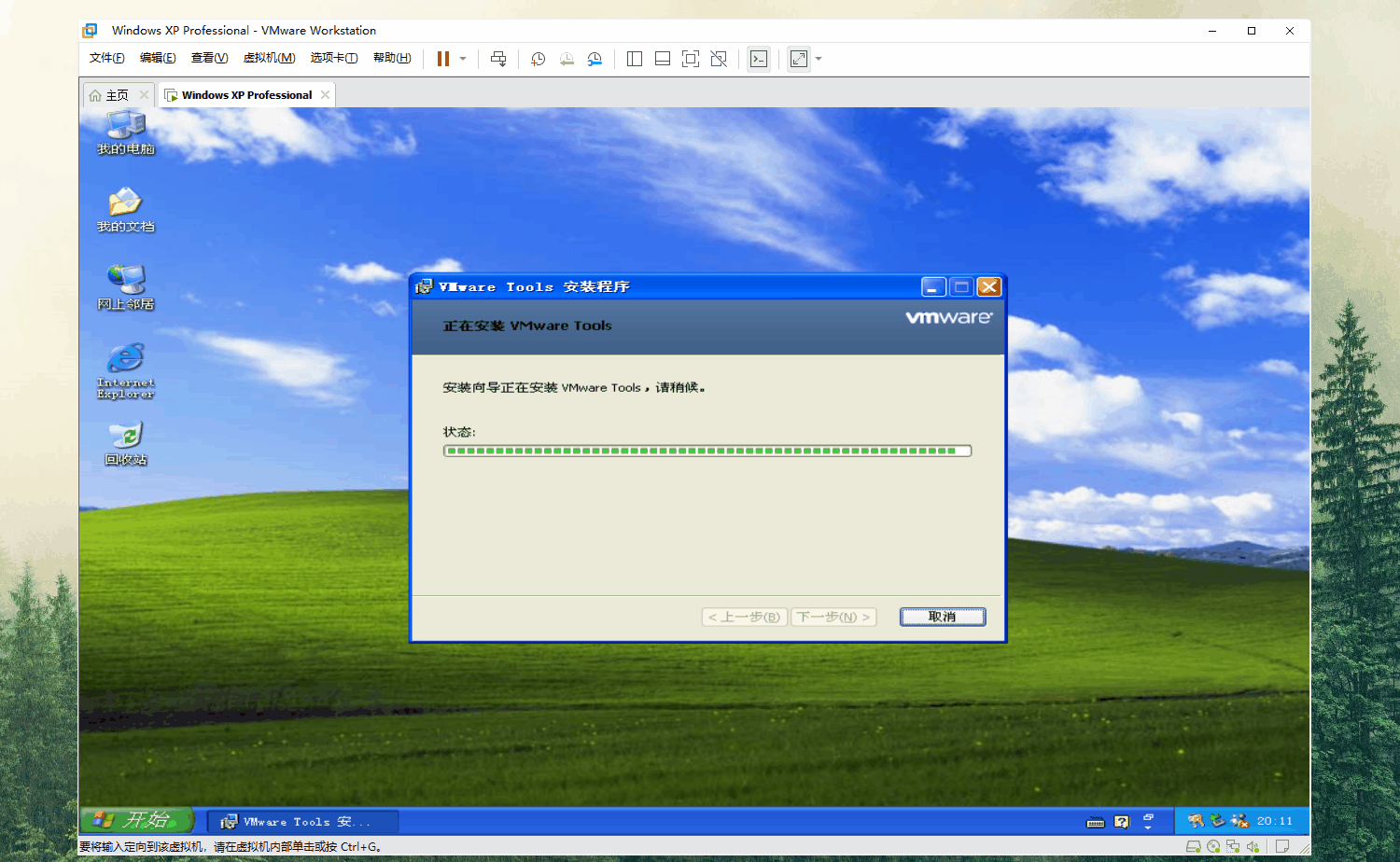The height and width of the screenshot is (862, 1400).
Task: Open the 帮助 menu
Action: 392,58
